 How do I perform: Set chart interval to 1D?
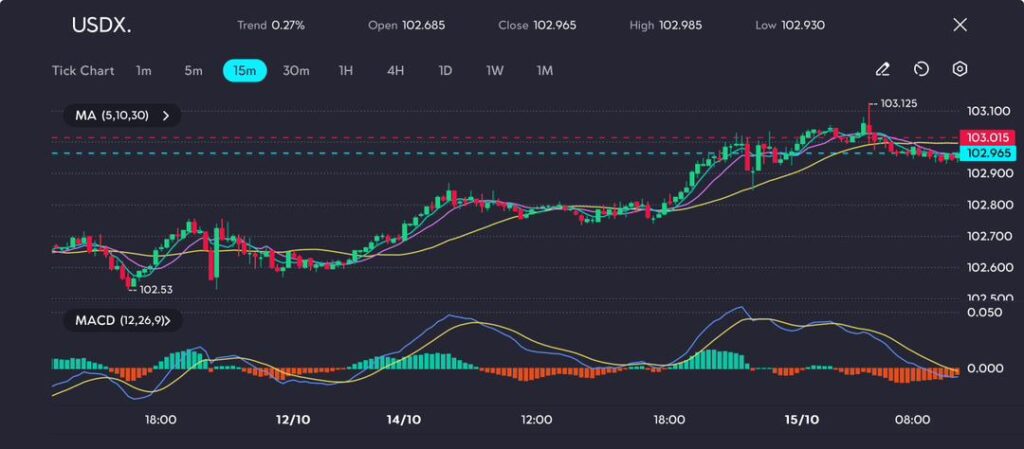click(x=445, y=71)
